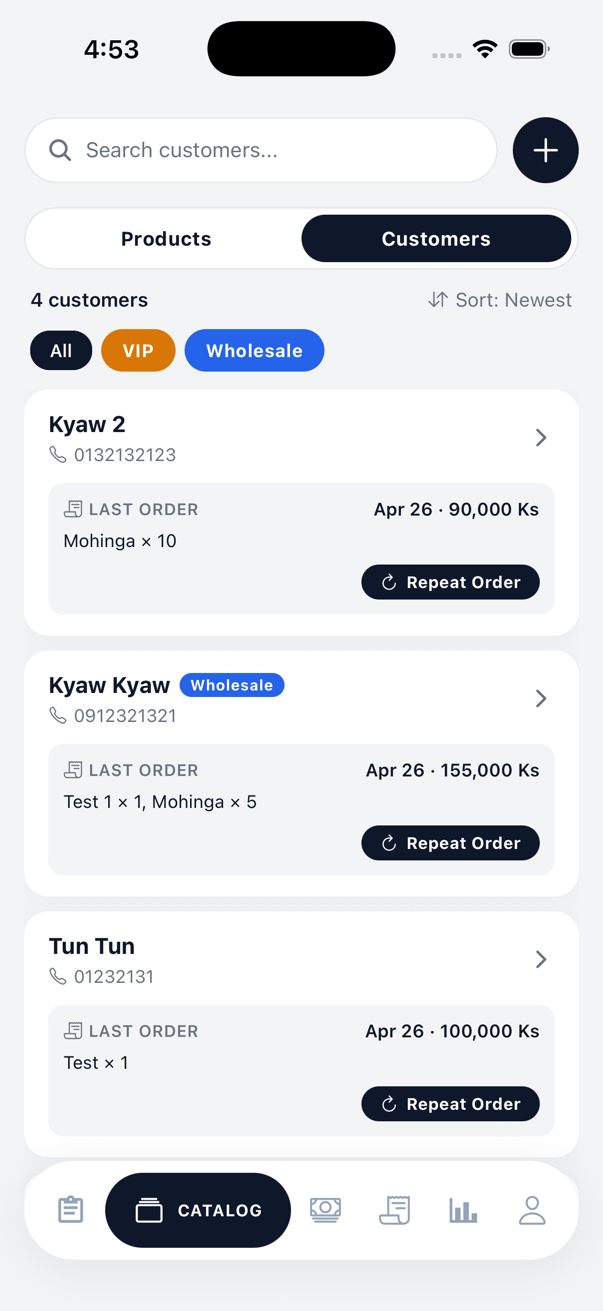This screenshot has height=1311, width=603.
Task: Tap the battery indicator in status bar
Action: (x=528, y=47)
